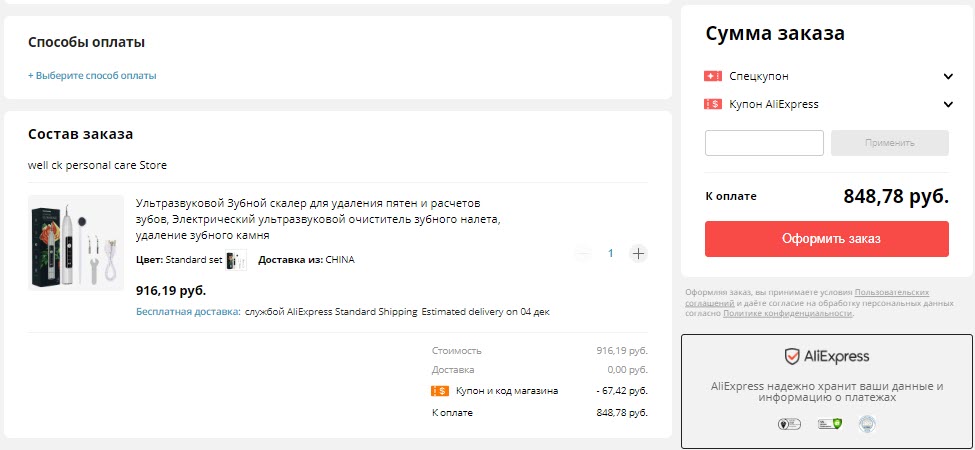The height and width of the screenshot is (450, 975).
Task: Expand the Купон AliExpress dropdown
Action: 948,104
